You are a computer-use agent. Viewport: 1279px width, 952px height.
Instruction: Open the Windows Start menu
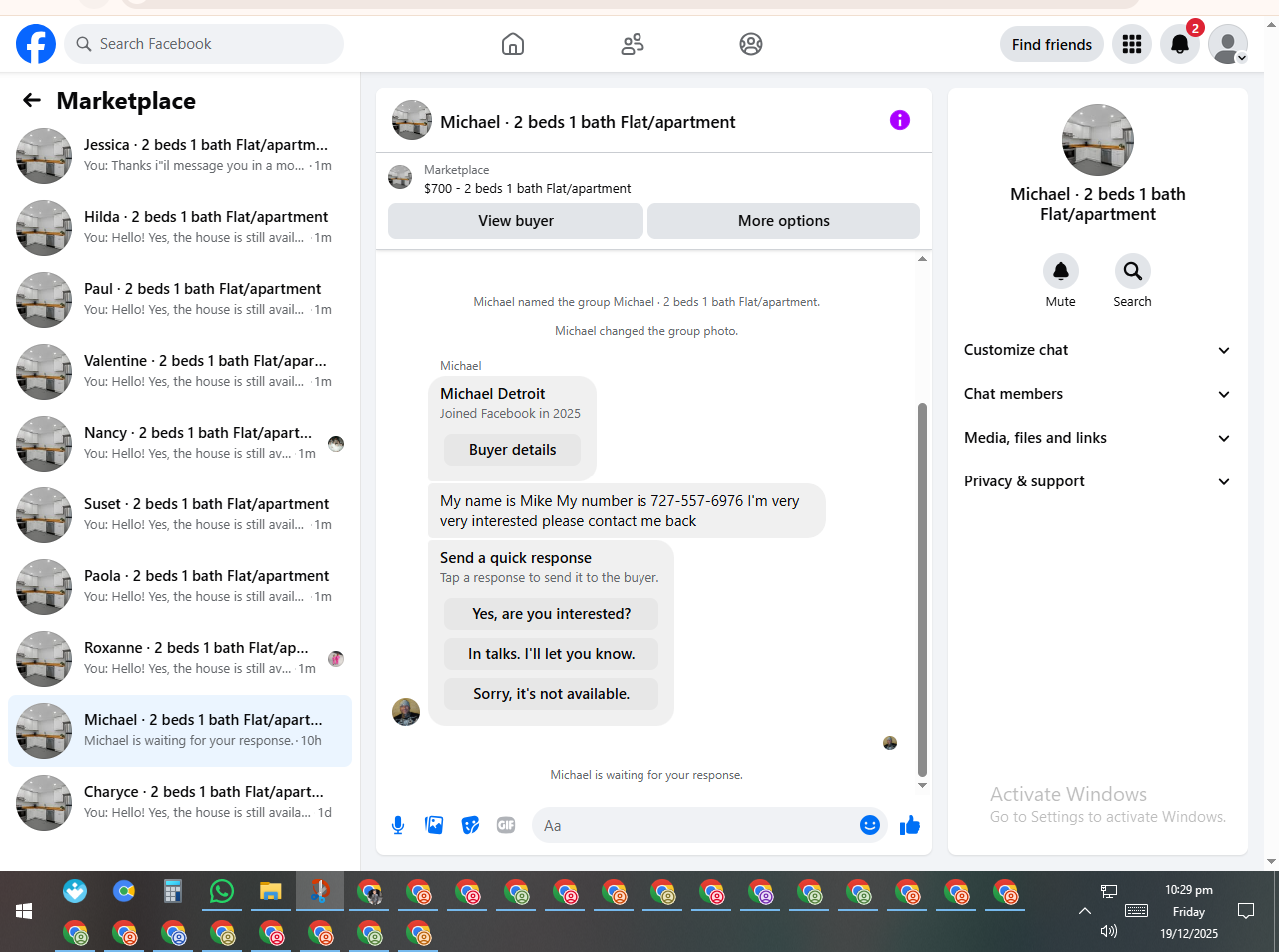tap(24, 911)
